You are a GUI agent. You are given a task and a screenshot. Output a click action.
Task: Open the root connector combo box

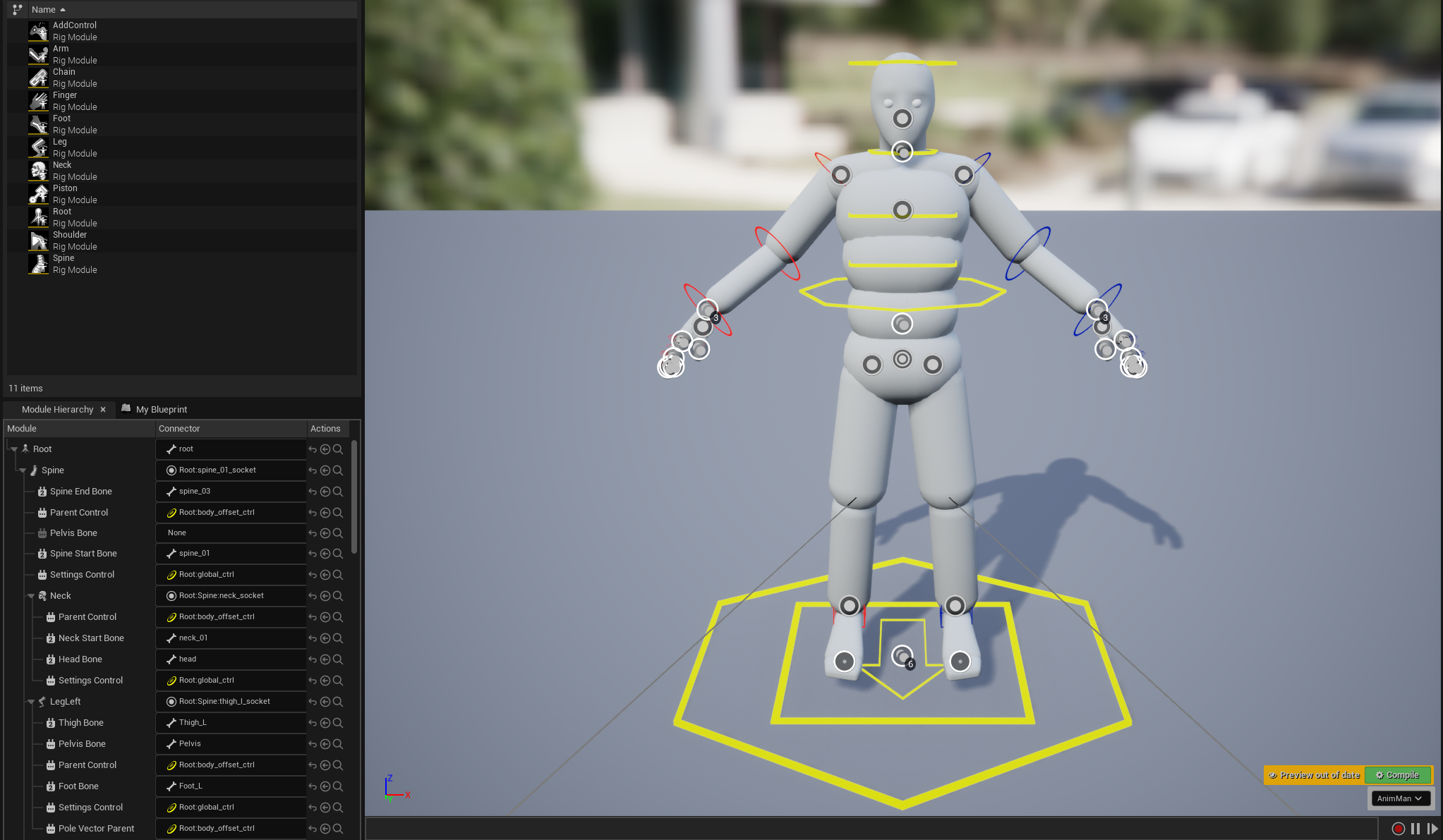coord(231,449)
